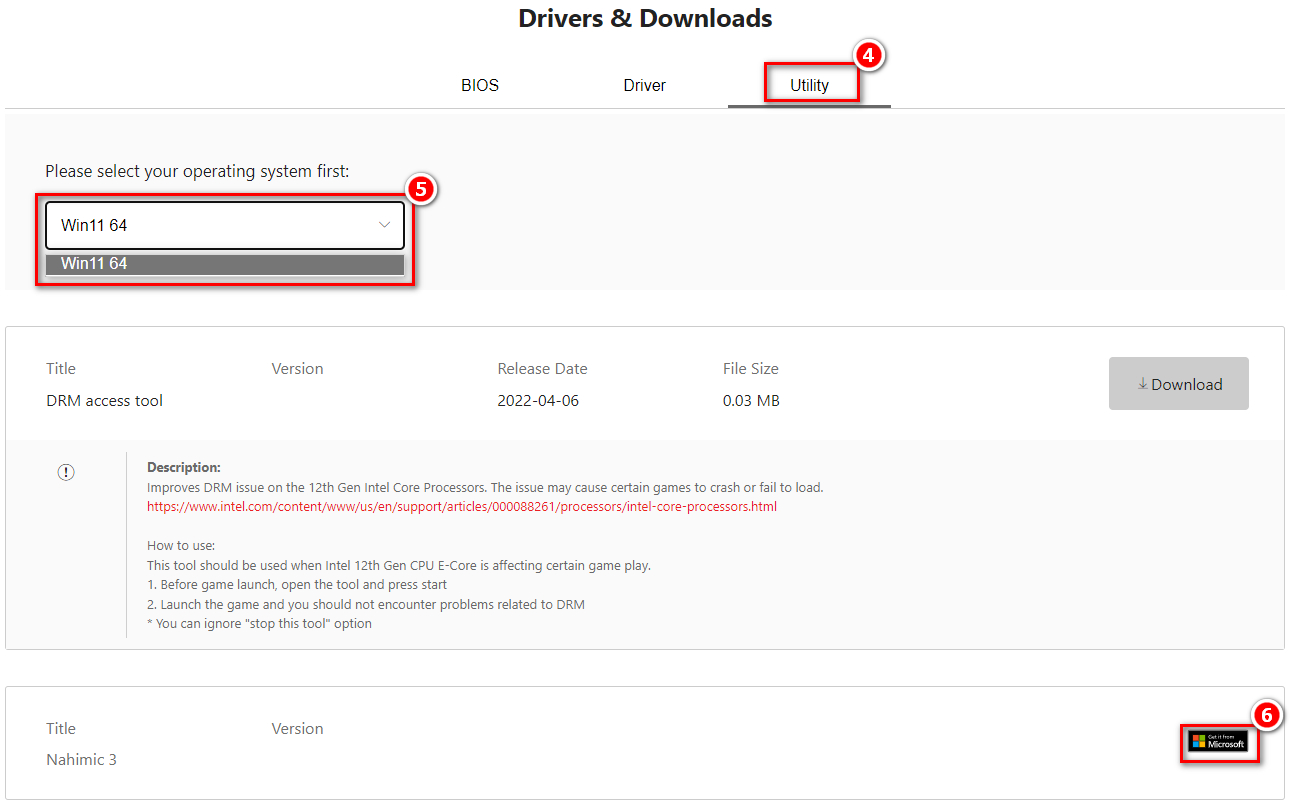
Task: Click the red step 6 marker
Action: pyautogui.click(x=1266, y=715)
